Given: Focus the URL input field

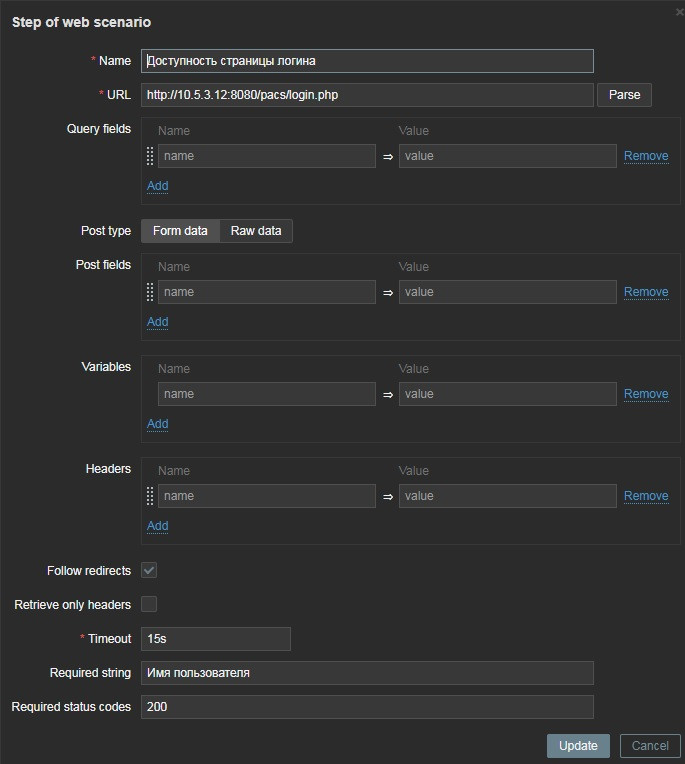Looking at the screenshot, I should click(x=367, y=95).
